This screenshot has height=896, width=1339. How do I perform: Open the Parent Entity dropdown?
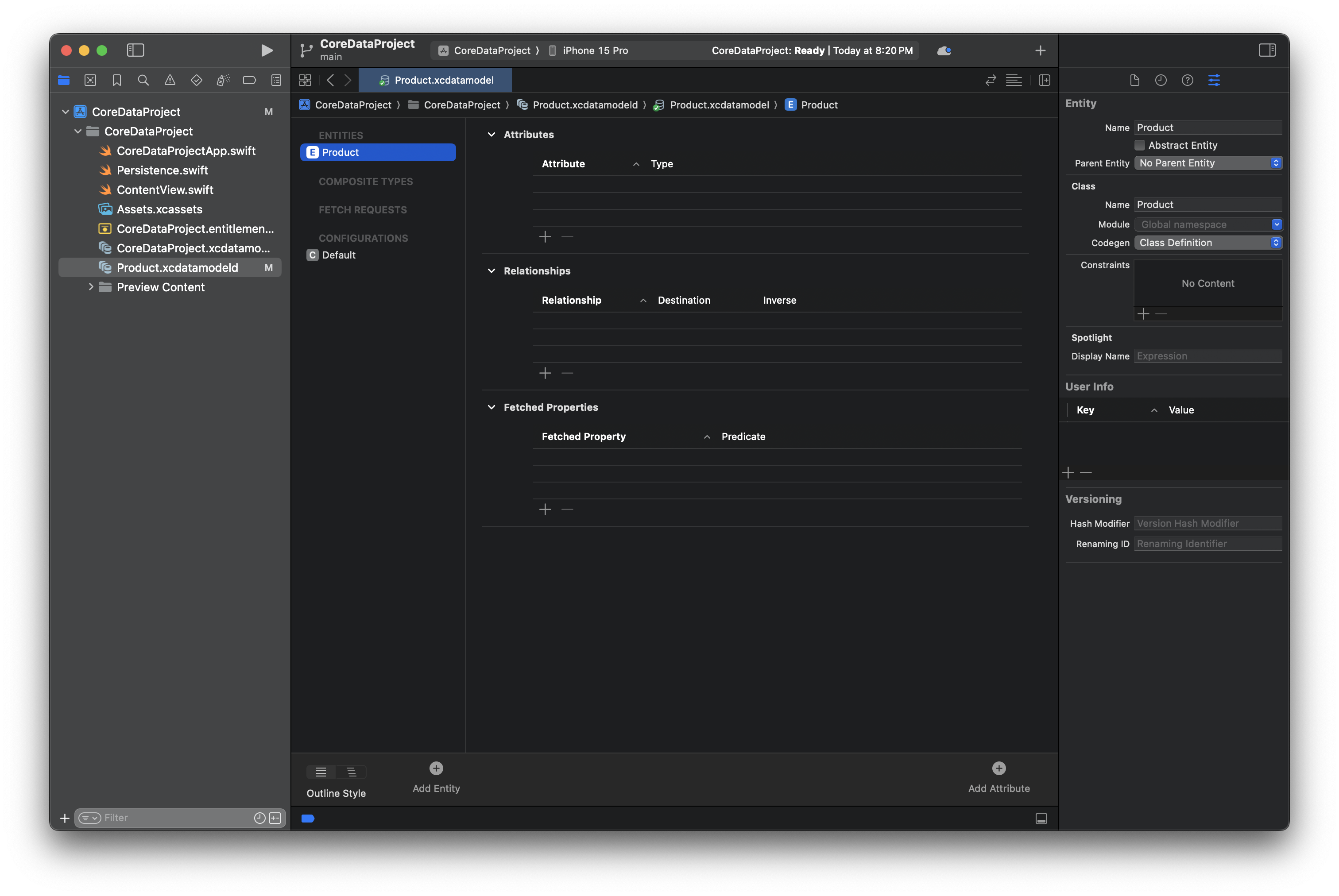pyautogui.click(x=1207, y=163)
